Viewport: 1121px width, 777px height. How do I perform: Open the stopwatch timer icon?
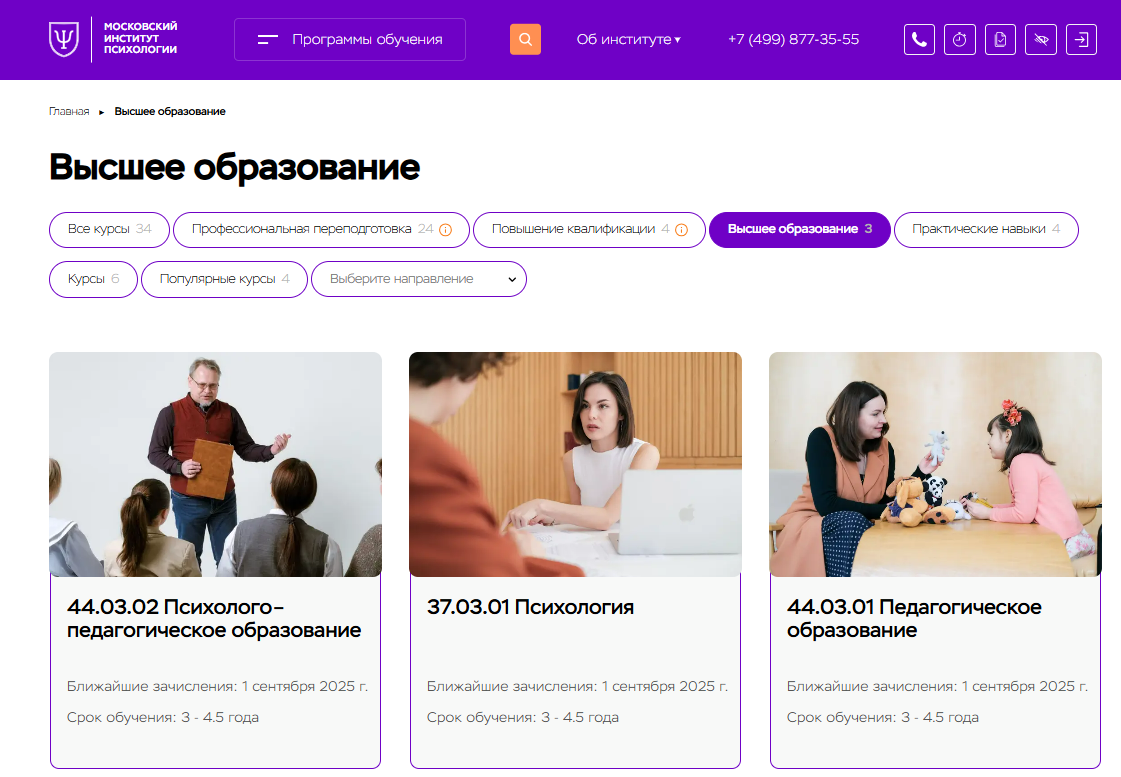[959, 39]
